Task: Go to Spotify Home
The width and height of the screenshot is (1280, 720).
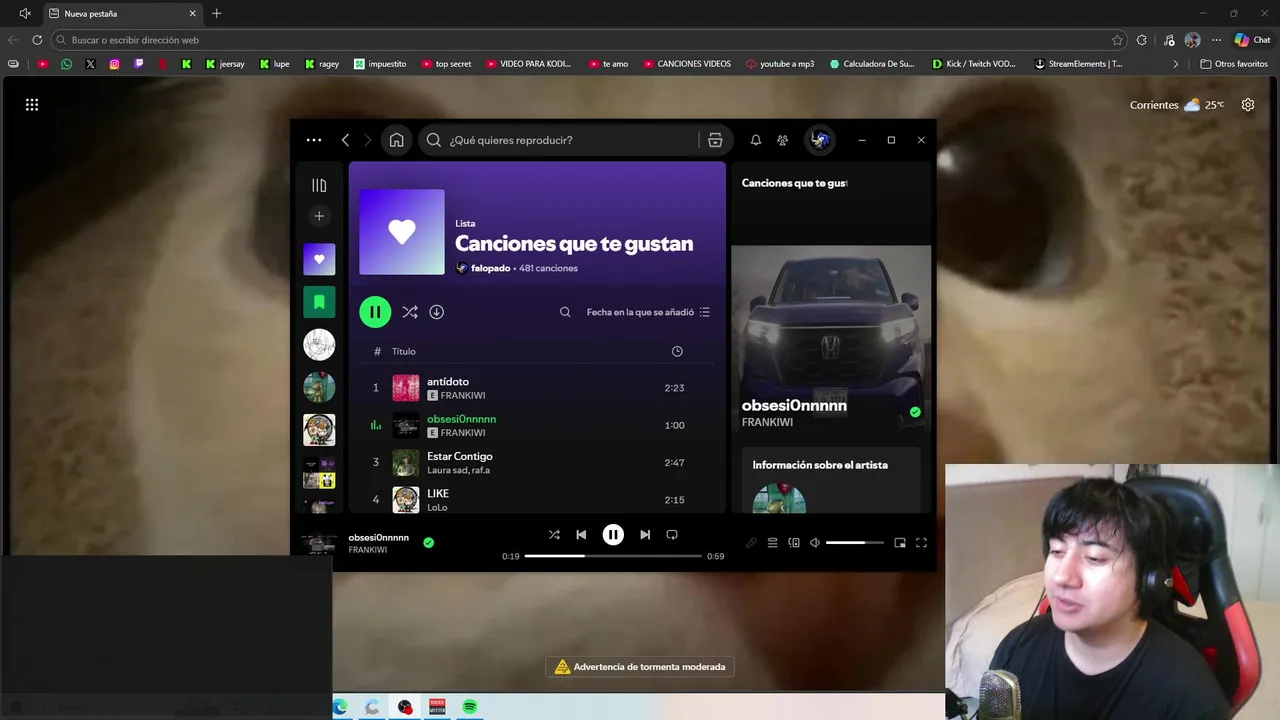Action: pyautogui.click(x=397, y=140)
